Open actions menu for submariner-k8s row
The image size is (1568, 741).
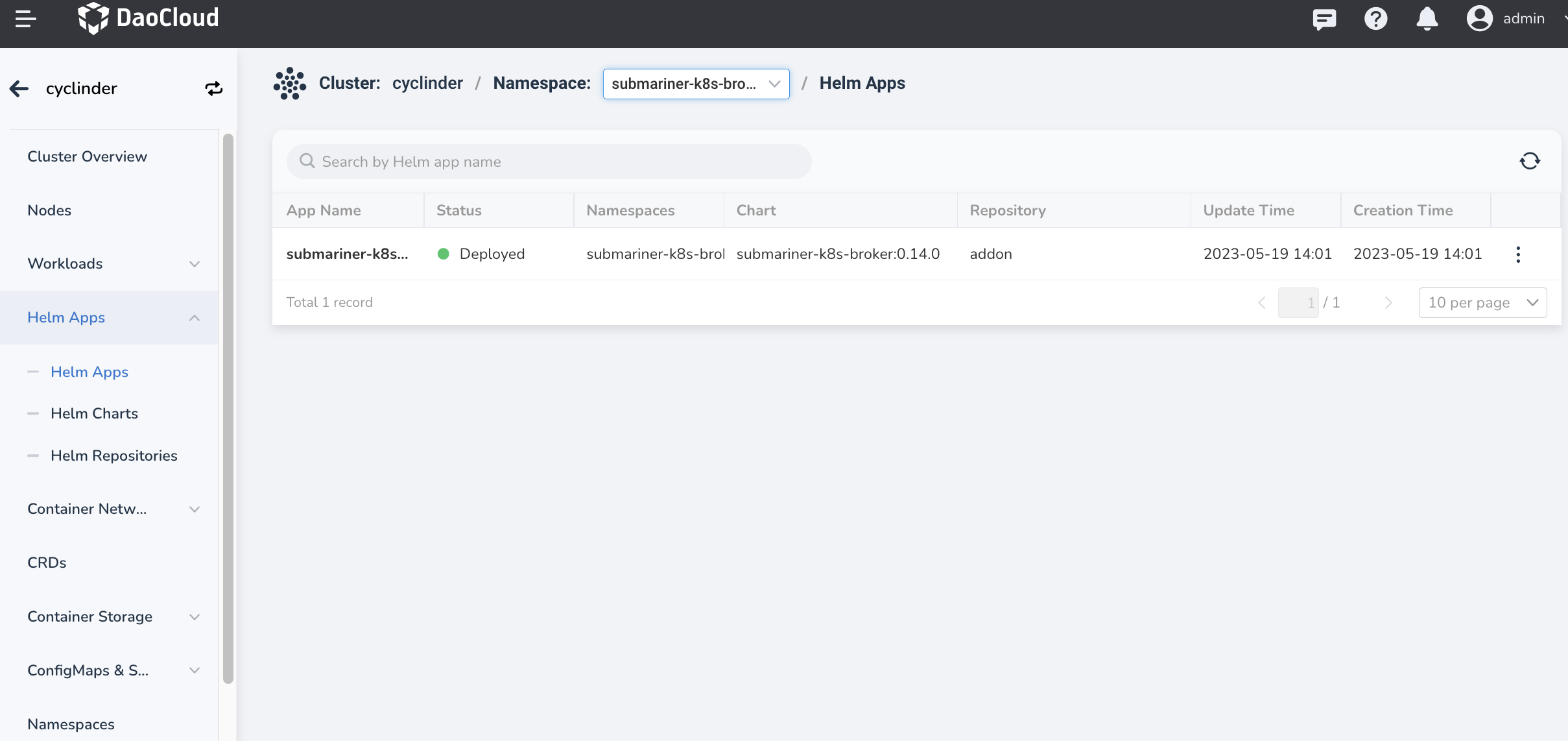click(1518, 254)
